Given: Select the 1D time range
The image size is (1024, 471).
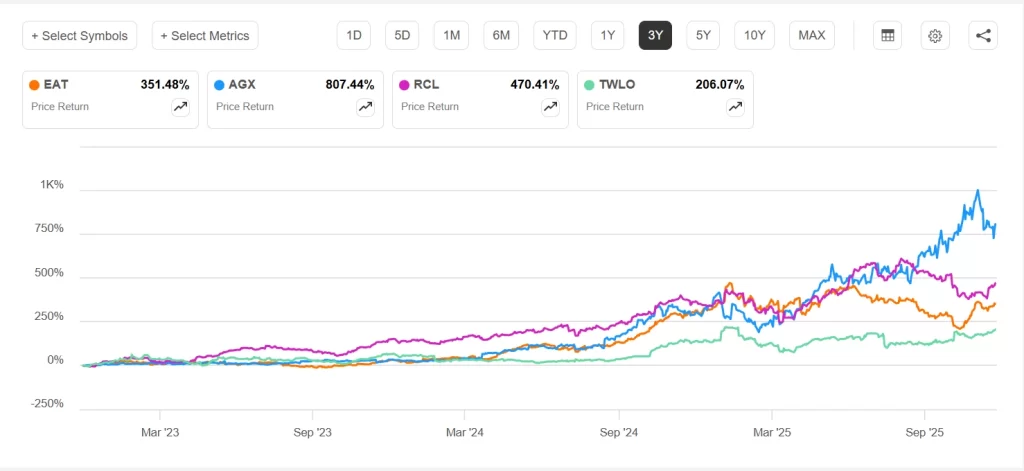Looking at the screenshot, I should click(354, 36).
